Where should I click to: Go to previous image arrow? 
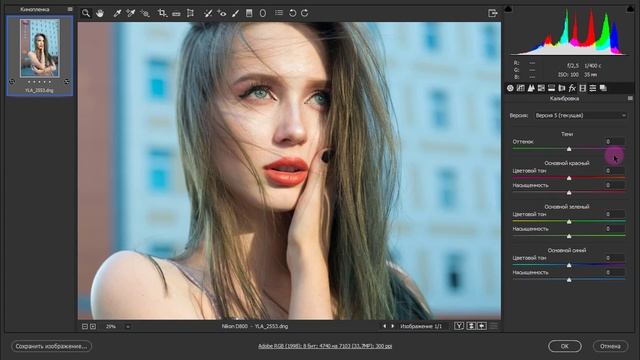[384, 326]
